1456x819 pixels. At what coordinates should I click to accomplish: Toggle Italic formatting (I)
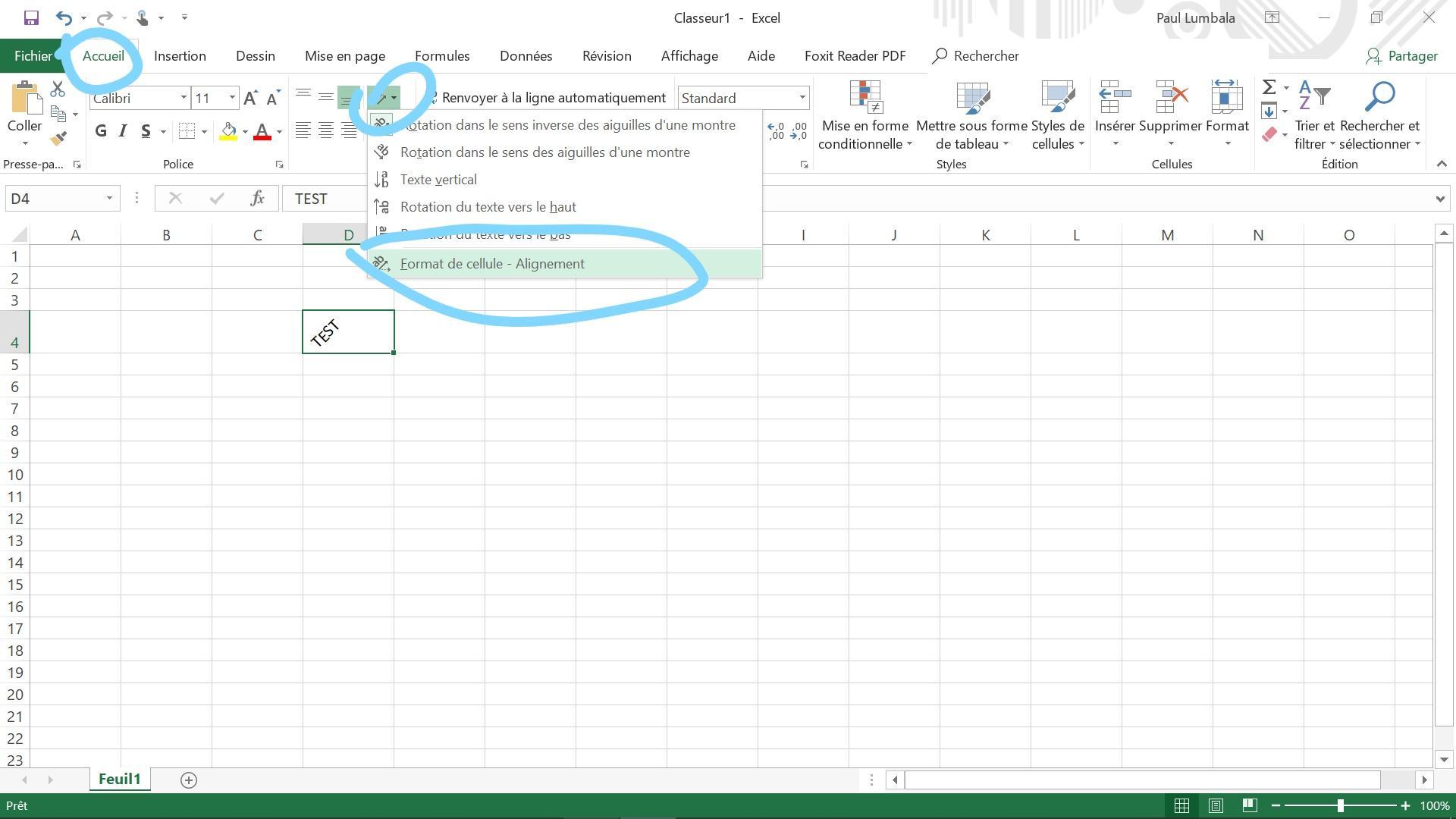point(123,131)
